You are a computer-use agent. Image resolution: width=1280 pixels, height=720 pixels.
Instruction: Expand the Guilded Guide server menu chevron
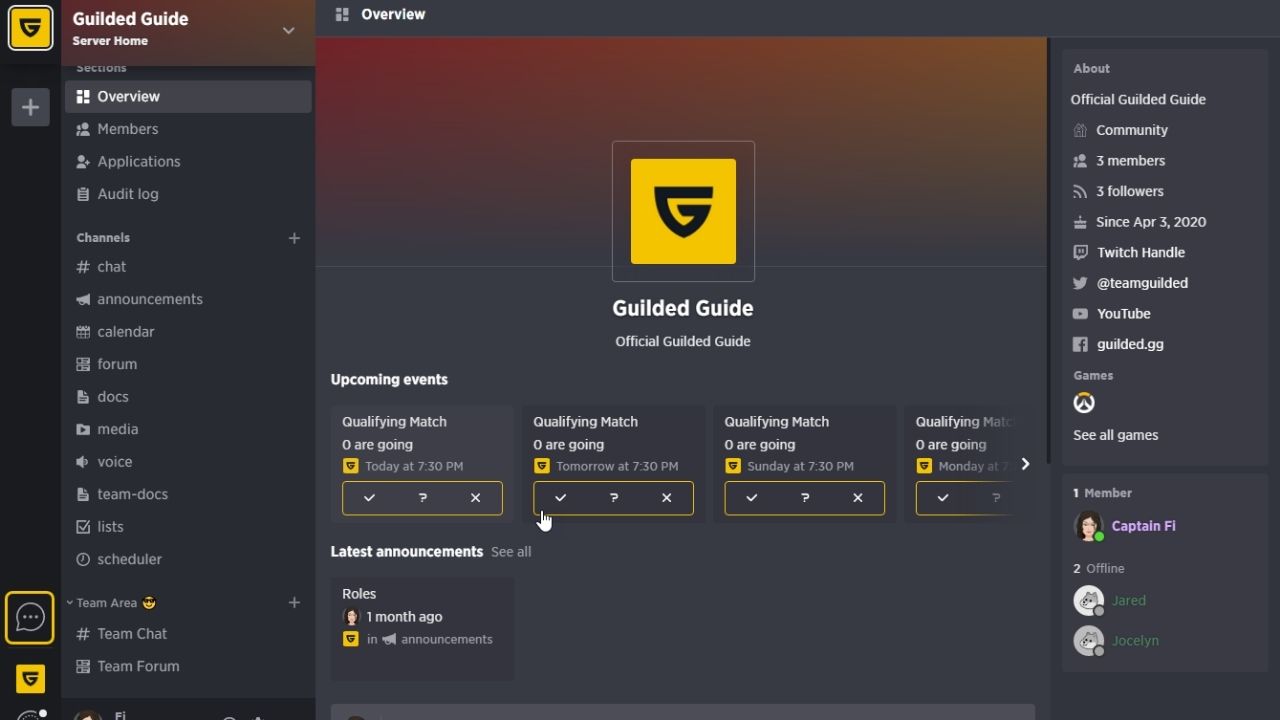(288, 30)
